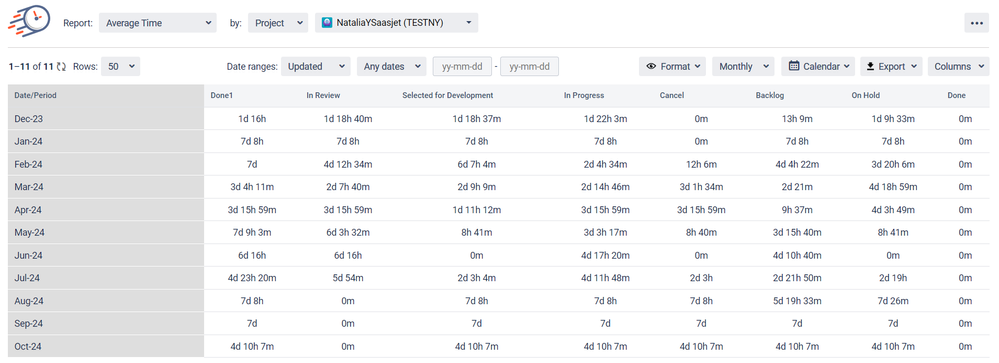The width and height of the screenshot is (999, 363).
Task: Click Jun-24 In Progress value 4d 17h 20m
Action: pos(605,255)
